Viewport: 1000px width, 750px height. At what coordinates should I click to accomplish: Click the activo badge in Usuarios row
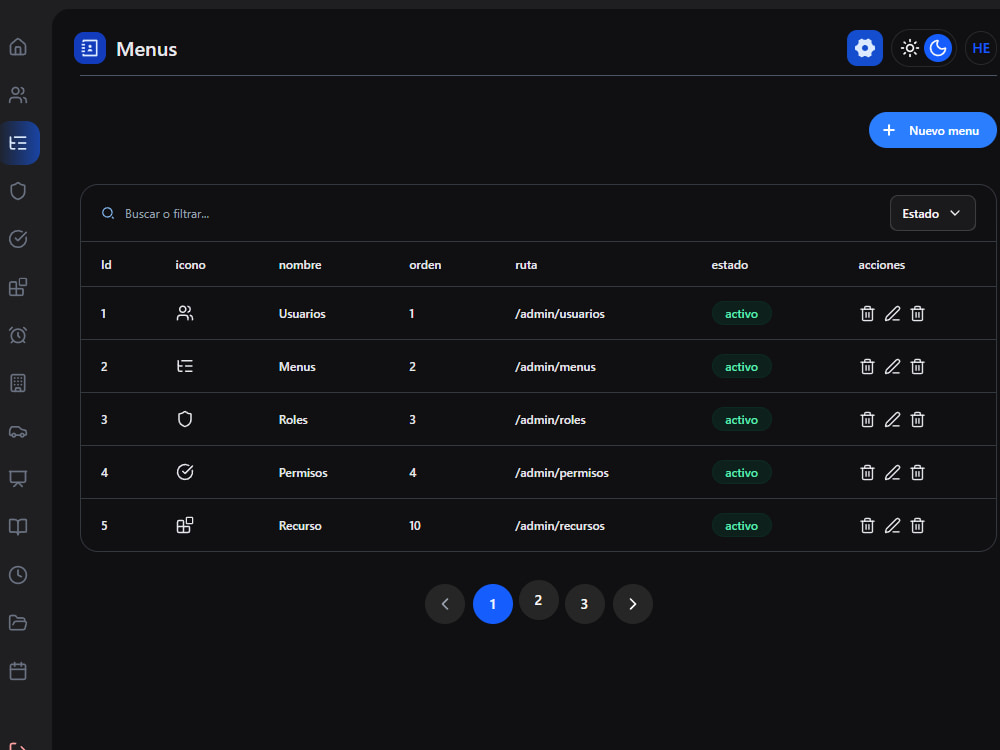tap(742, 314)
